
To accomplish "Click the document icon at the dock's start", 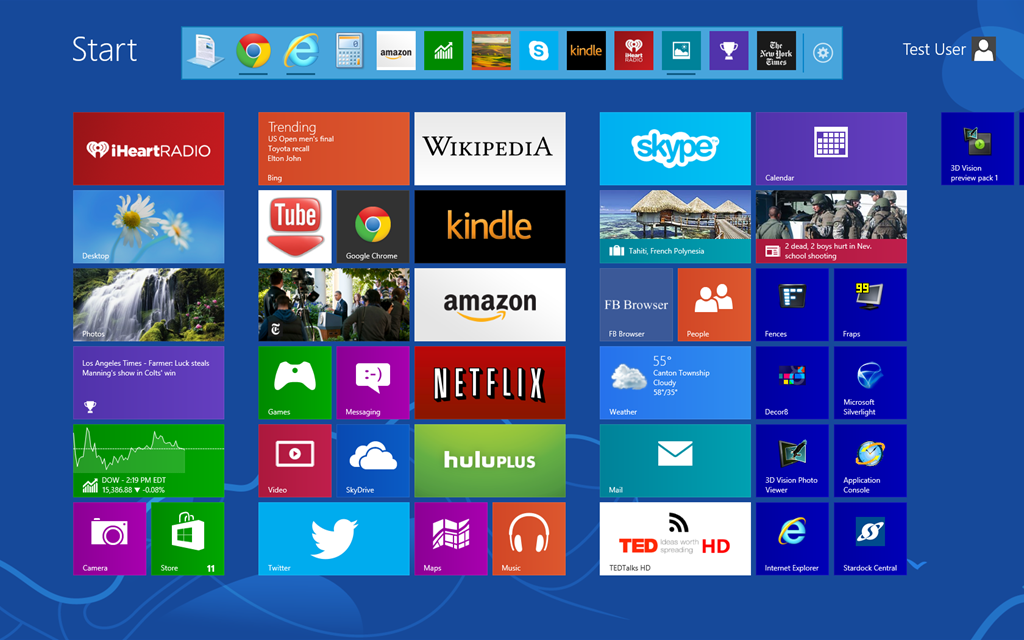I will click(205, 51).
